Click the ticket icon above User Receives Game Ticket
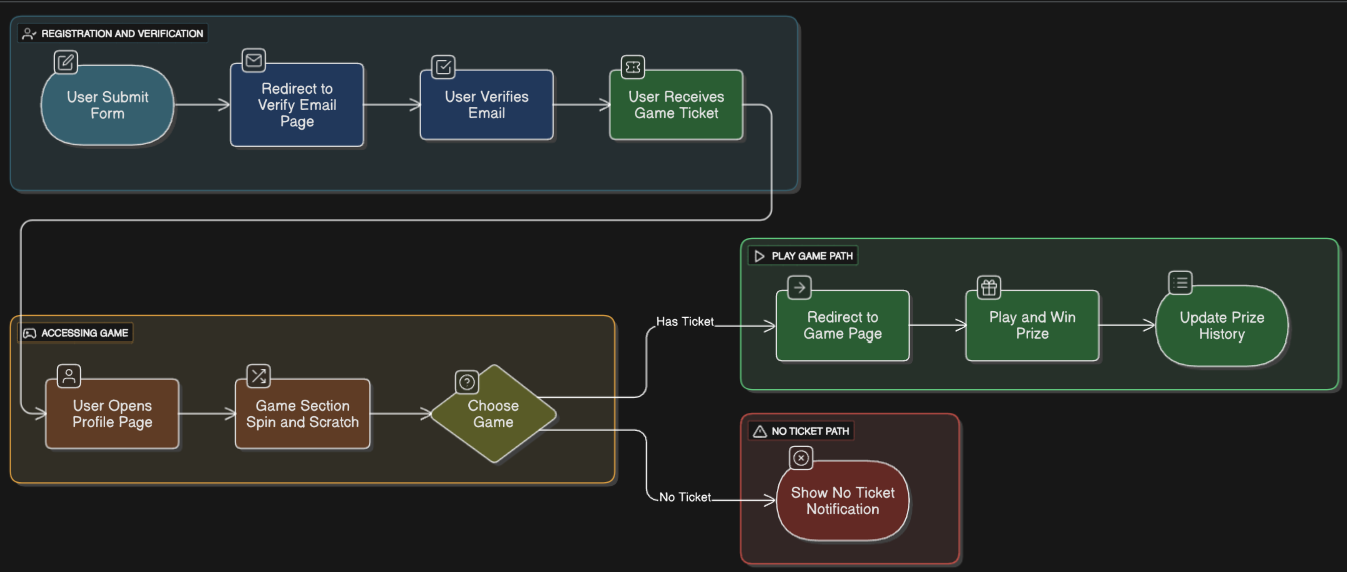This screenshot has width=1347, height=572. (x=633, y=67)
